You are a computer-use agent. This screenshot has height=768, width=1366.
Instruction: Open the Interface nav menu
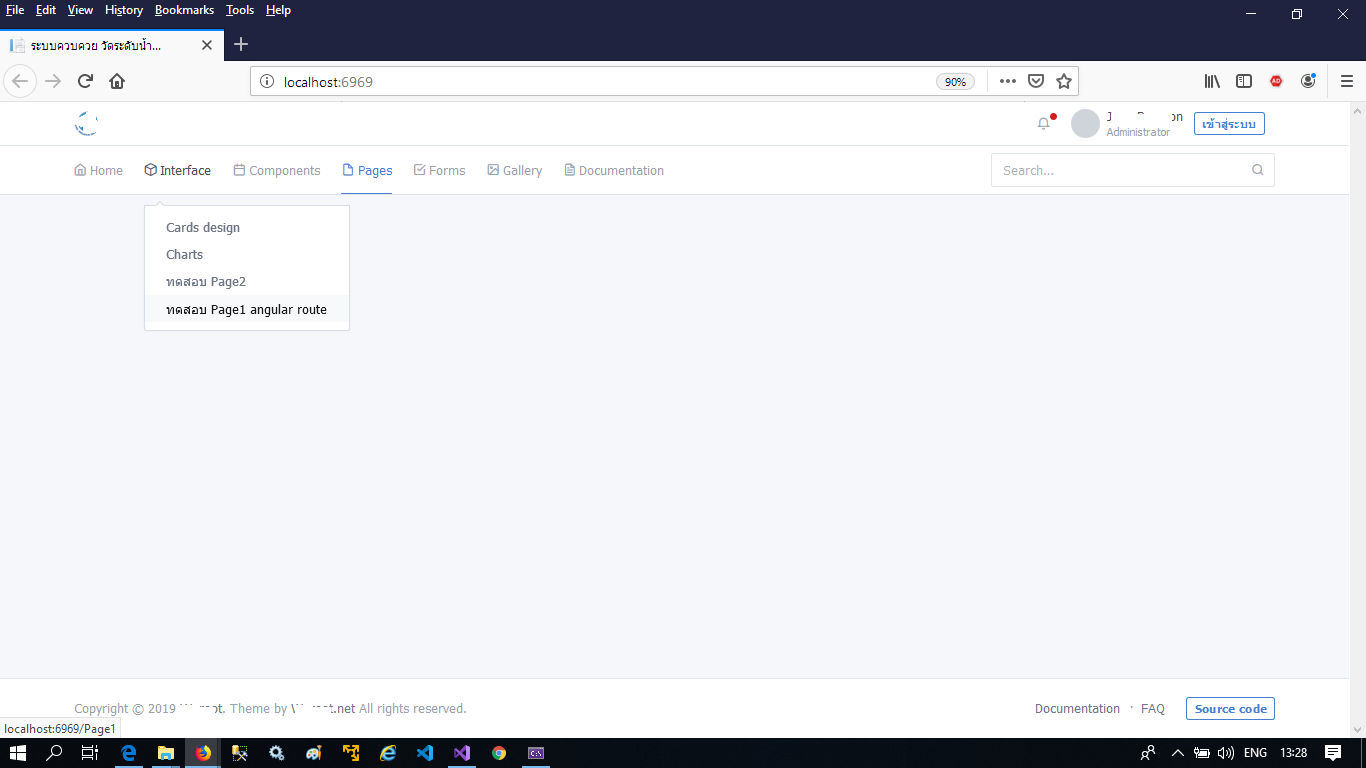point(177,170)
